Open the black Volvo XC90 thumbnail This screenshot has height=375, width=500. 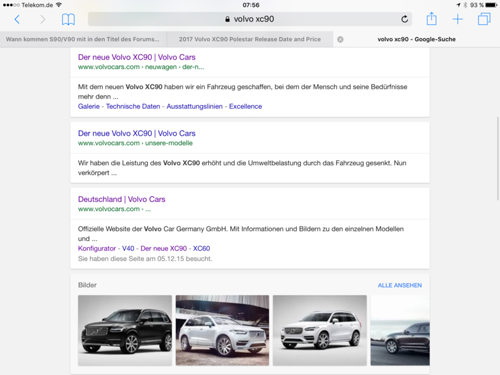tap(125, 330)
